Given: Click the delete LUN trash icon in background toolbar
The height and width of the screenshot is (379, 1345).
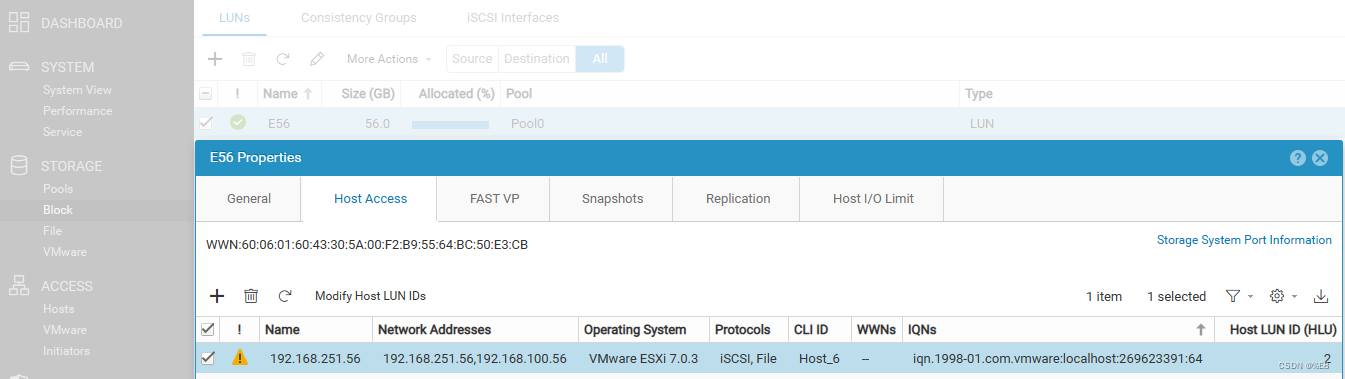Looking at the screenshot, I should pos(249,59).
